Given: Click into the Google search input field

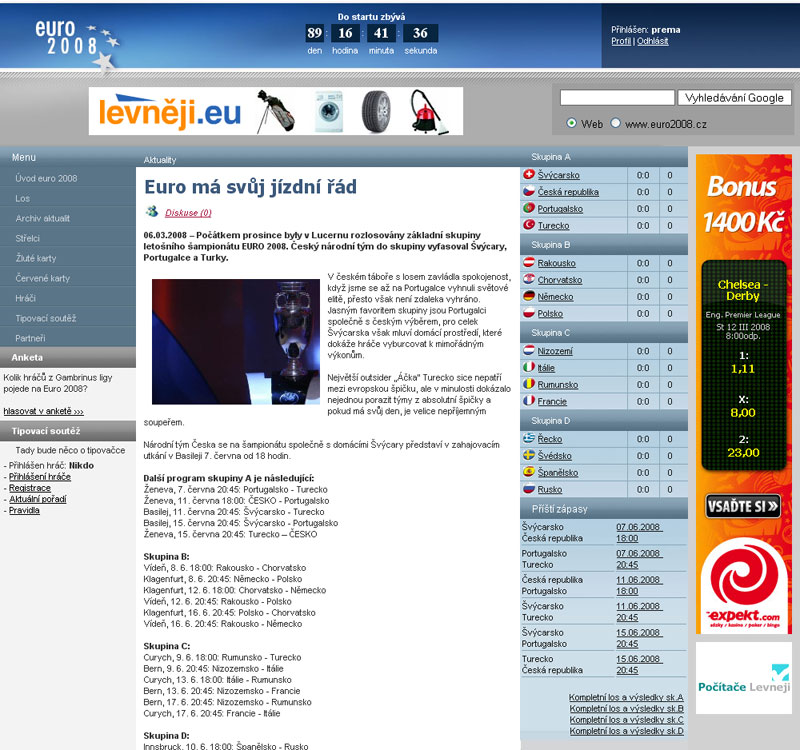Looking at the screenshot, I should (x=617, y=97).
